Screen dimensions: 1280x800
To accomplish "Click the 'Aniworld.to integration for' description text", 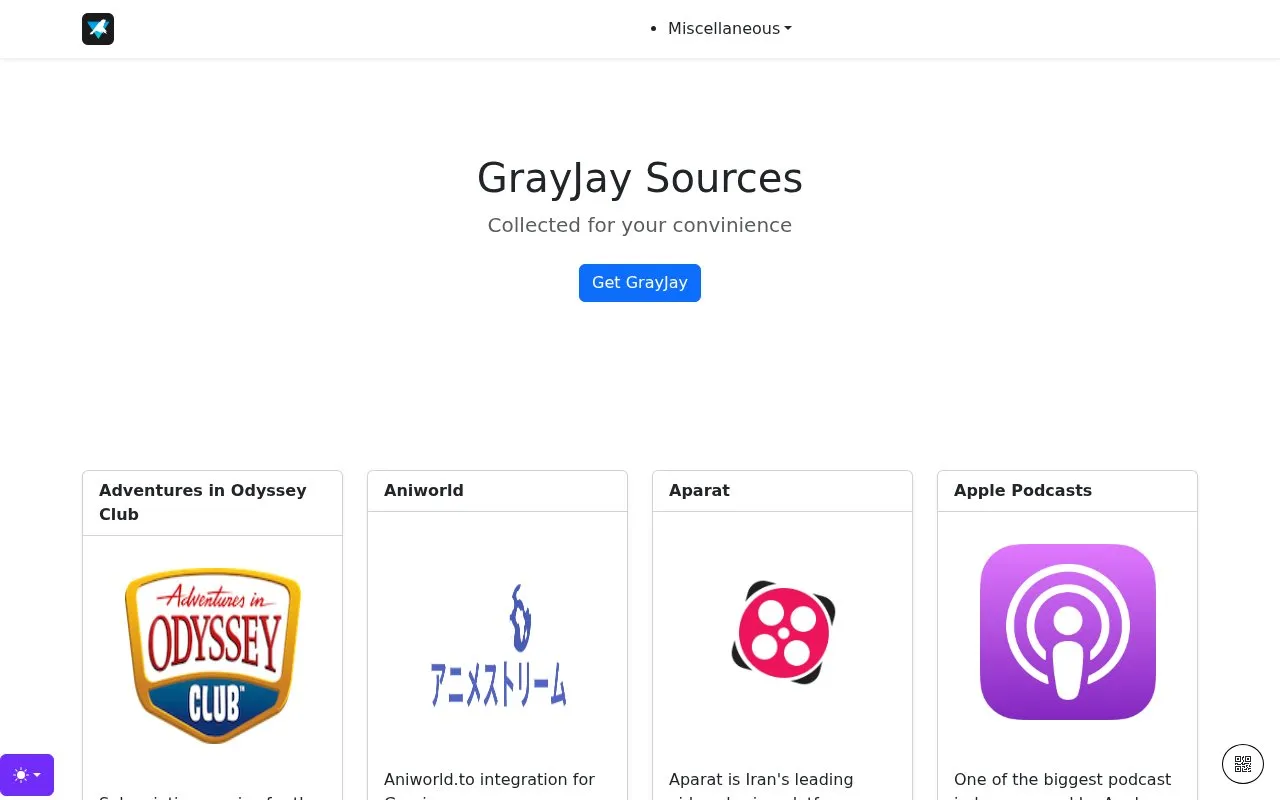I will (489, 779).
